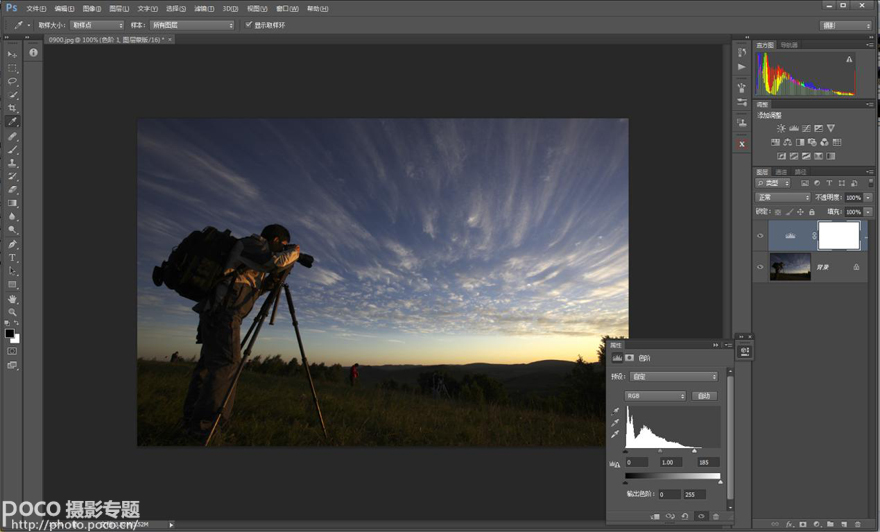The height and width of the screenshot is (532, 880).
Task: Select the Zoom tool in the toolbar
Action: pos(12,312)
